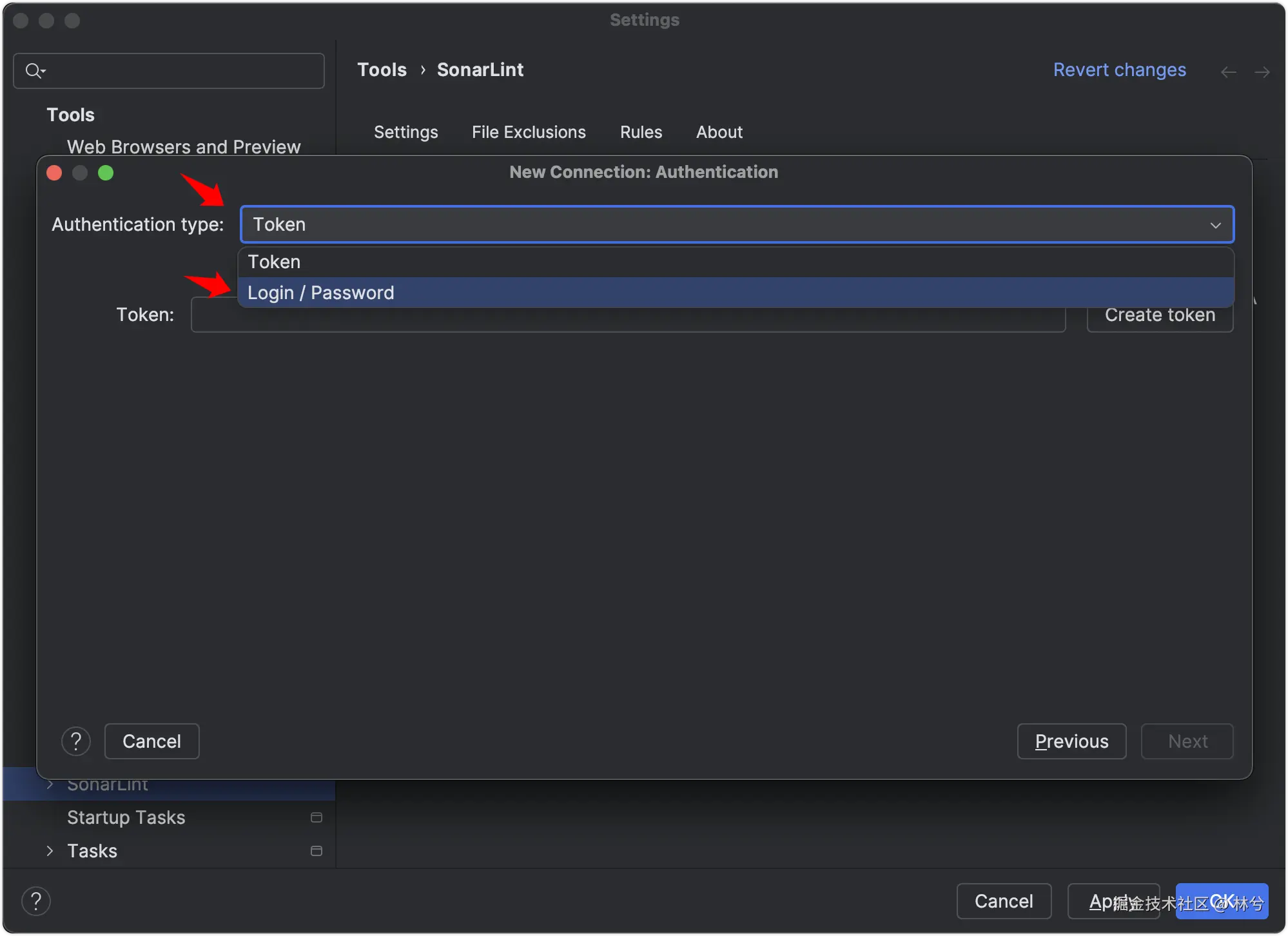
Task: Click the green zoom button of authentication dialog
Action: 106,173
